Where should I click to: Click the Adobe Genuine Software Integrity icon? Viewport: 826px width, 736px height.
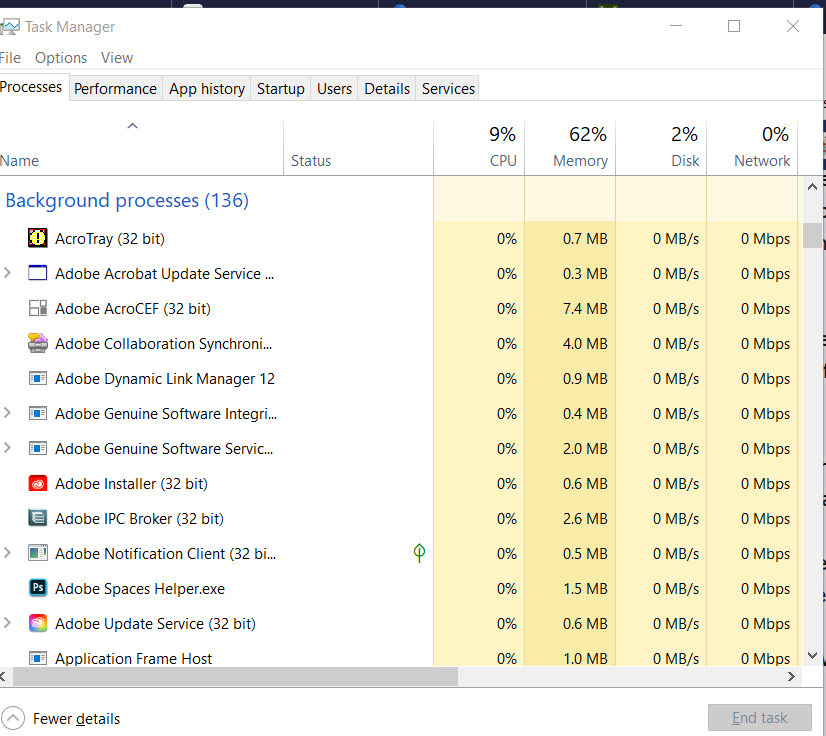37,413
